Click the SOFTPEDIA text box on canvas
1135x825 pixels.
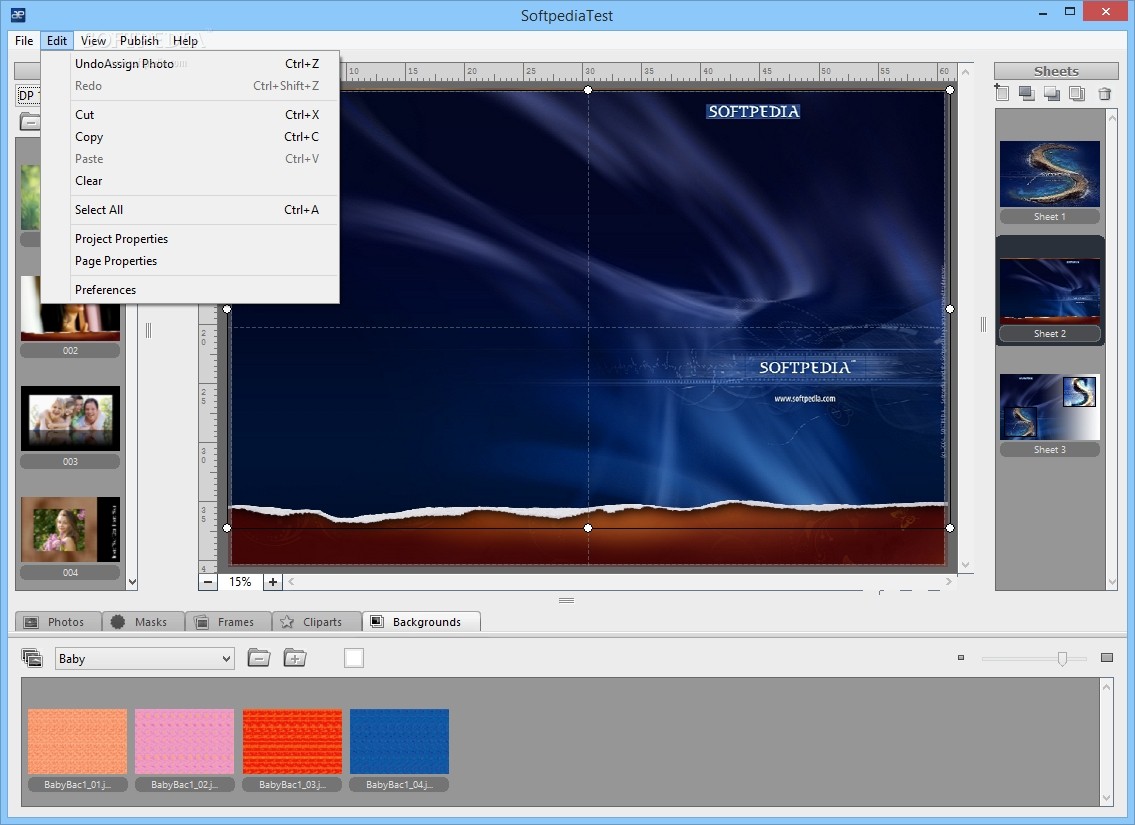click(x=754, y=111)
